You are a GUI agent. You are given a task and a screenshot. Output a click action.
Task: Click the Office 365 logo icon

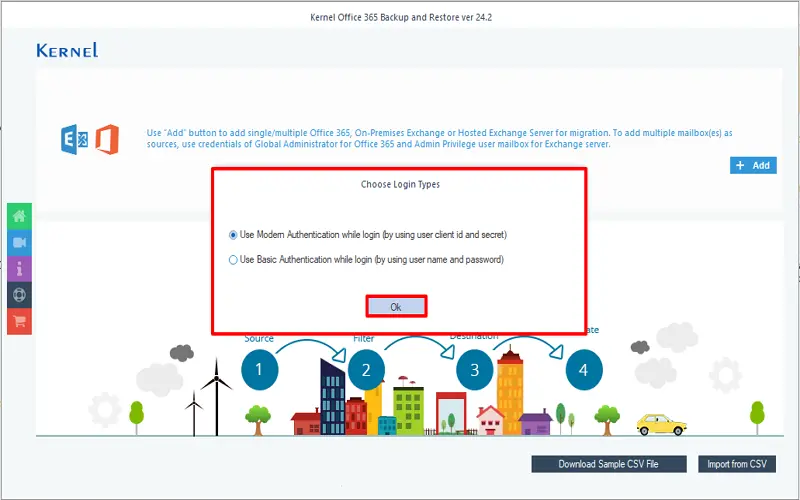[107, 139]
